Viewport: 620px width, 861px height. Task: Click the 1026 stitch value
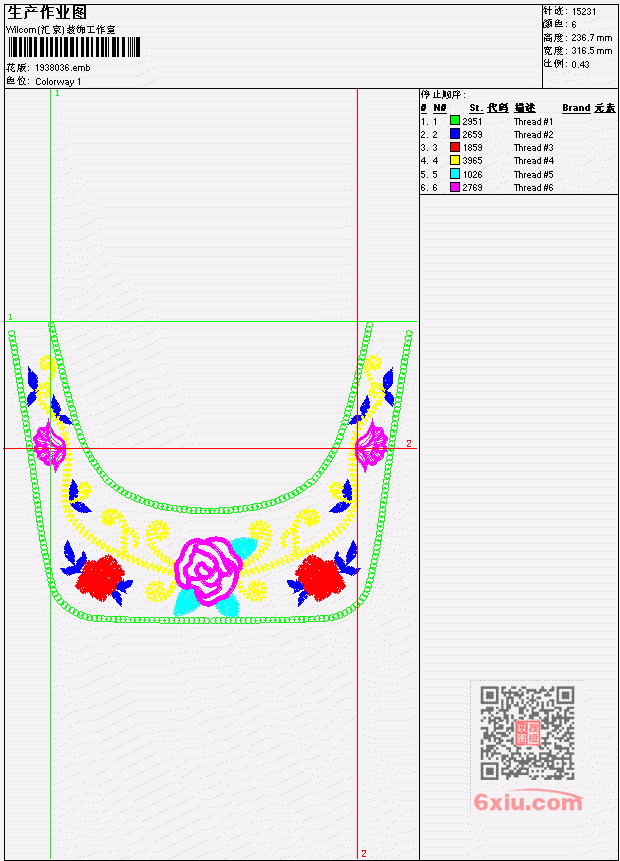click(472, 175)
